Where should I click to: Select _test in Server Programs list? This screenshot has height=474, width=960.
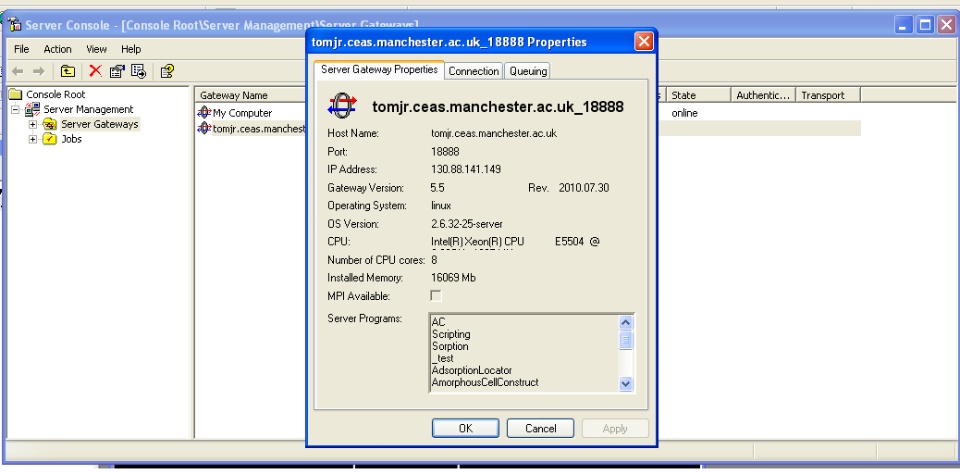coord(443,358)
